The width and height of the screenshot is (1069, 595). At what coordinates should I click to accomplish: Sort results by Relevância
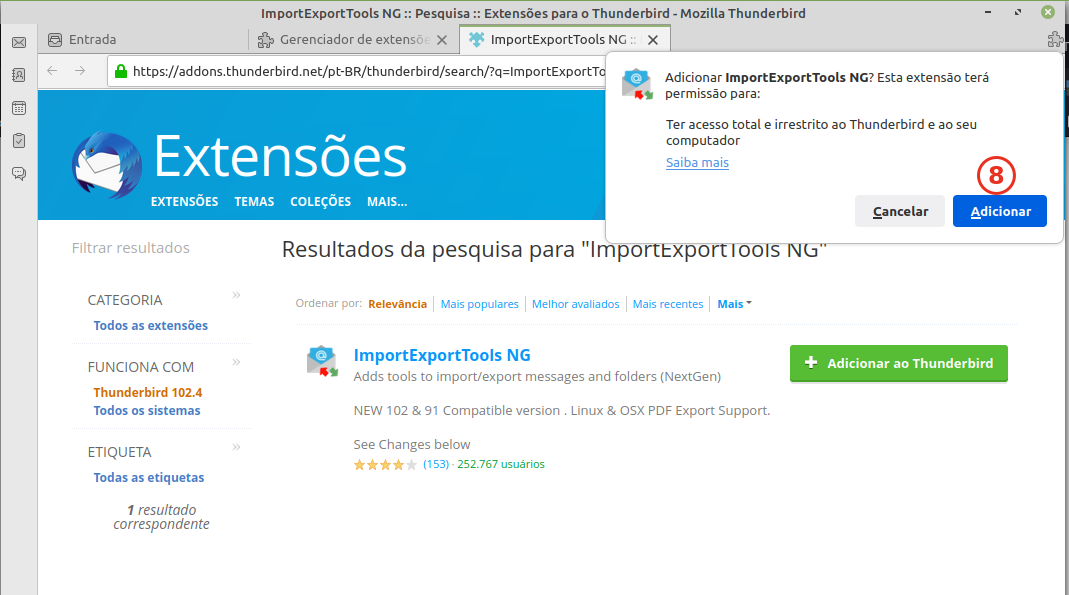pyautogui.click(x=397, y=304)
